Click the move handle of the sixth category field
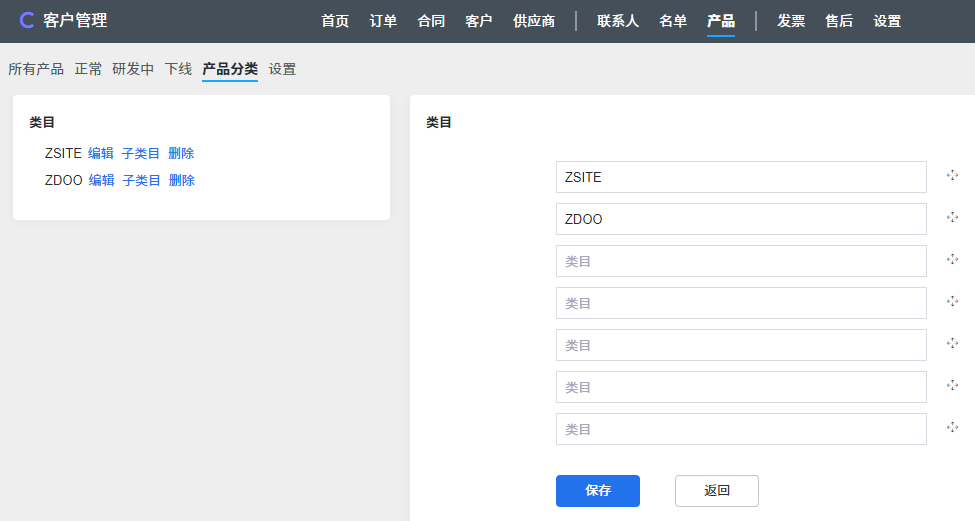The width and height of the screenshot is (975, 521). 952,386
